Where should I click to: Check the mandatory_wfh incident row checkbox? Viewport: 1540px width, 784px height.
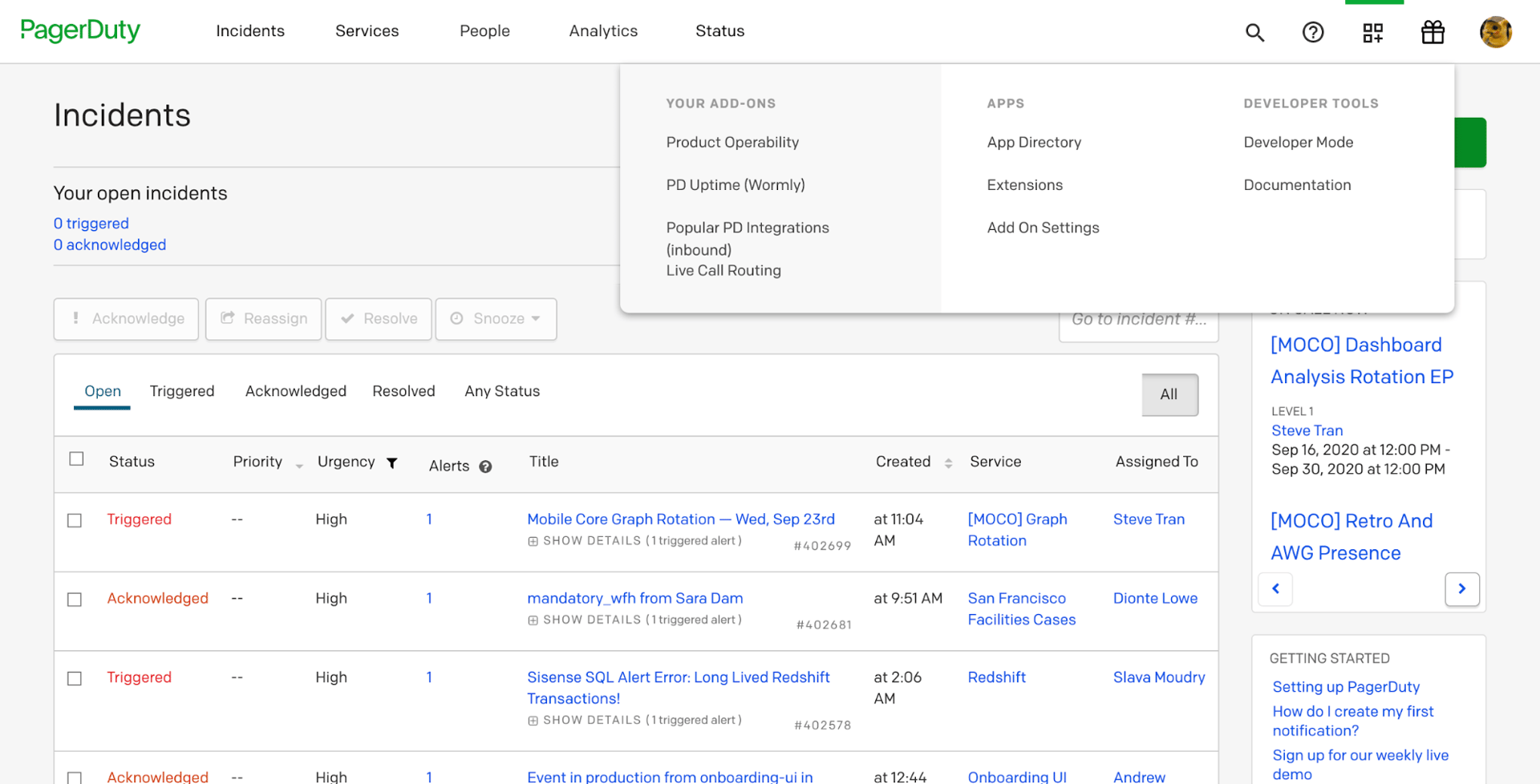(x=75, y=600)
